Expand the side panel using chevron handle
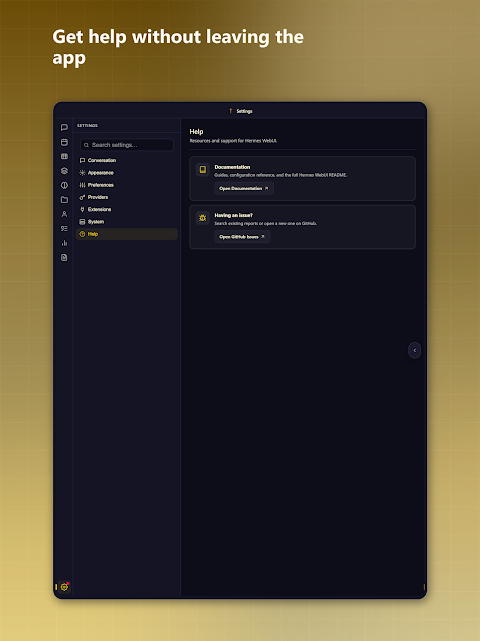480x641 pixels. (x=415, y=350)
